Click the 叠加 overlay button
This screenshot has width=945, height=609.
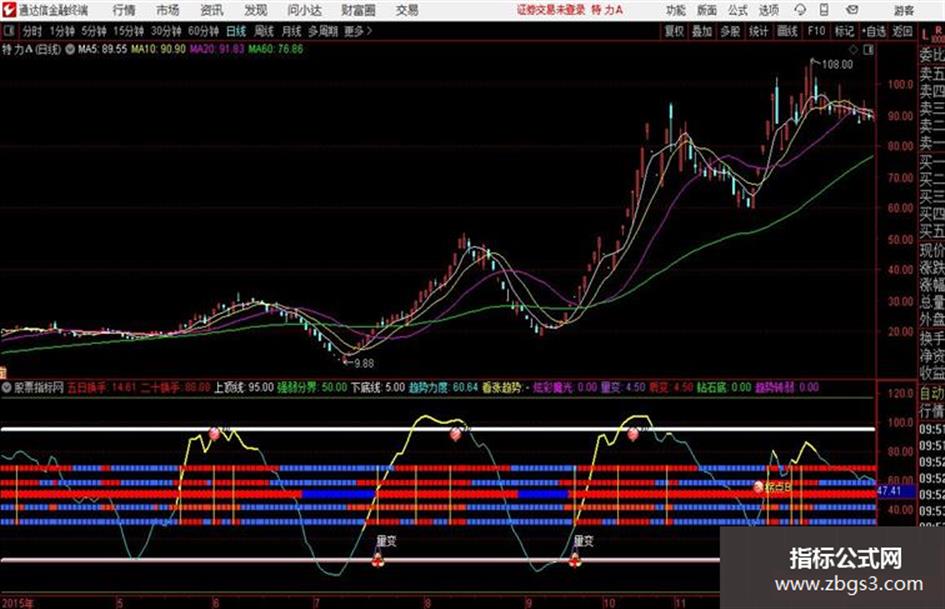702,31
